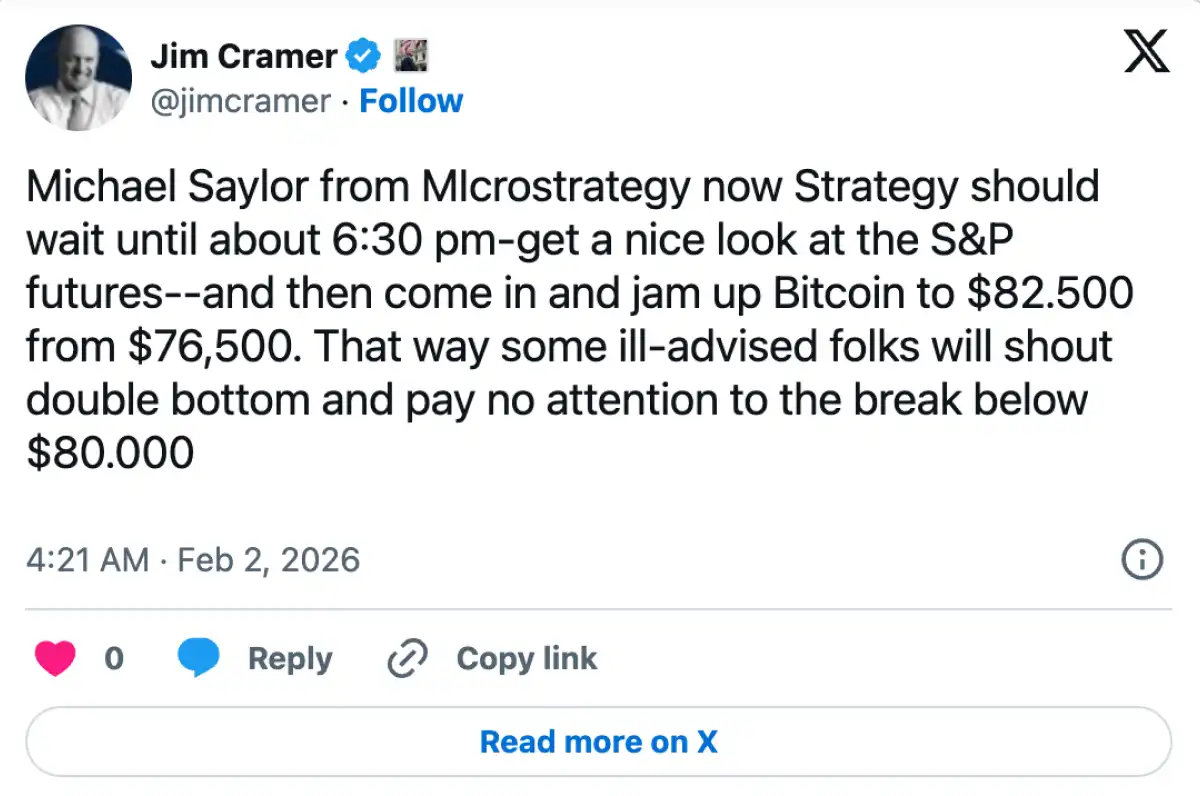Click the blue reply speech bubble icon

[x=199, y=659]
